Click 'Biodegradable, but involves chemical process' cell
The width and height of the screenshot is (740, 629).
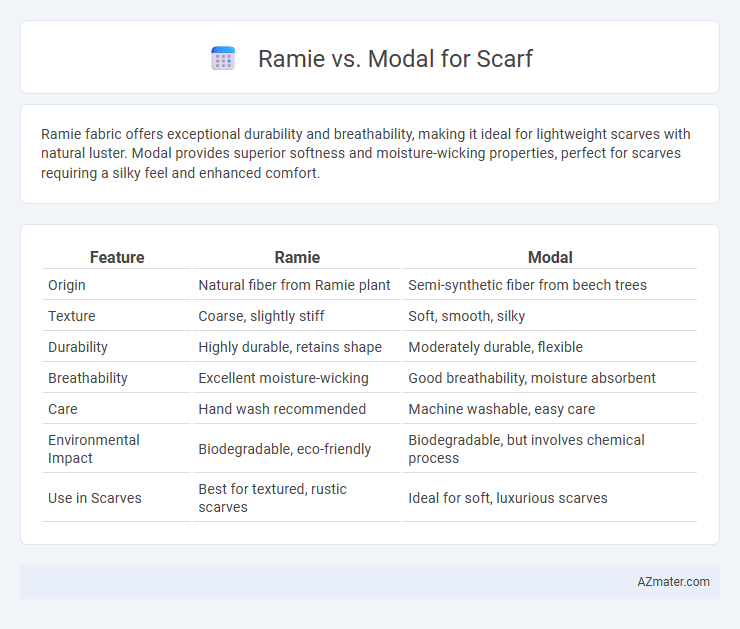526,449
